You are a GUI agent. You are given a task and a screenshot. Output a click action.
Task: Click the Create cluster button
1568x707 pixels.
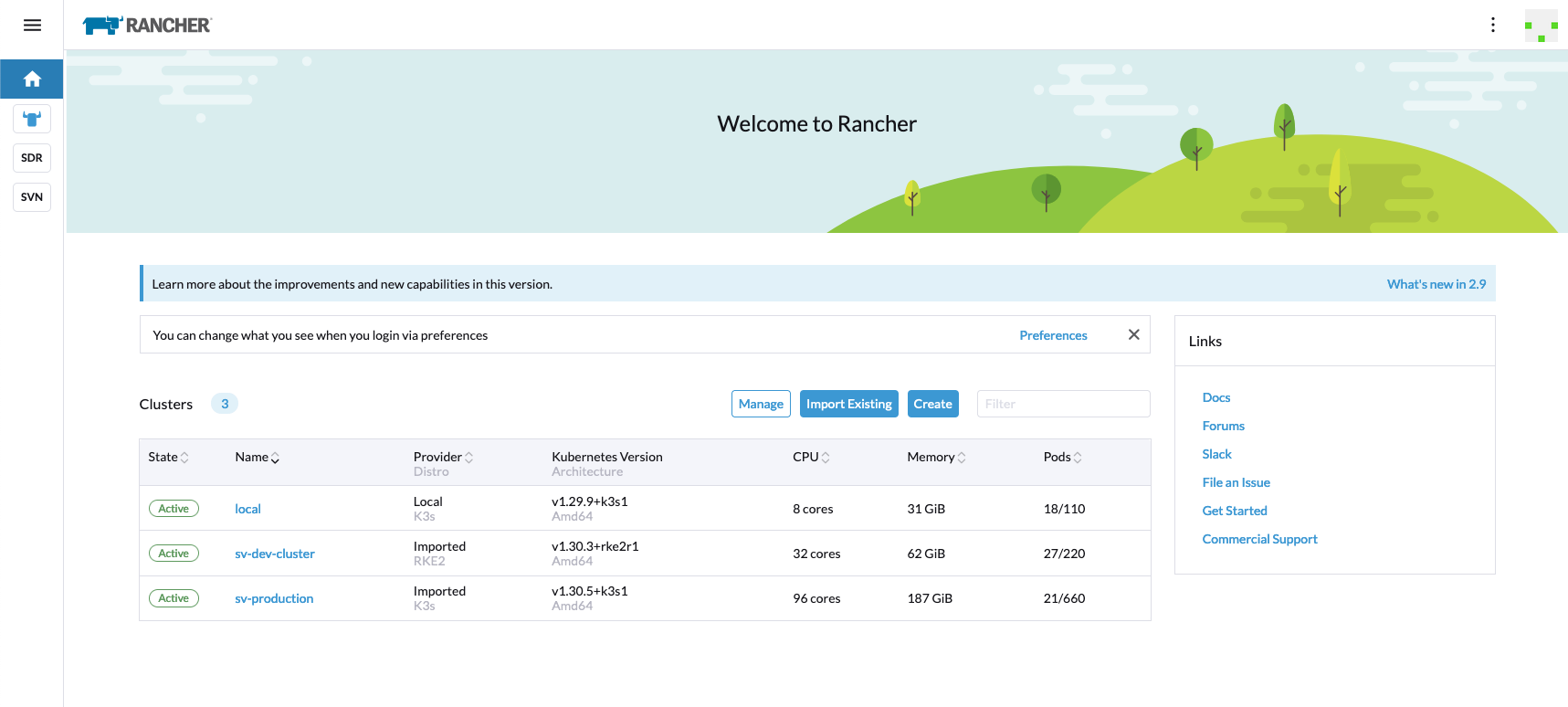[933, 404]
